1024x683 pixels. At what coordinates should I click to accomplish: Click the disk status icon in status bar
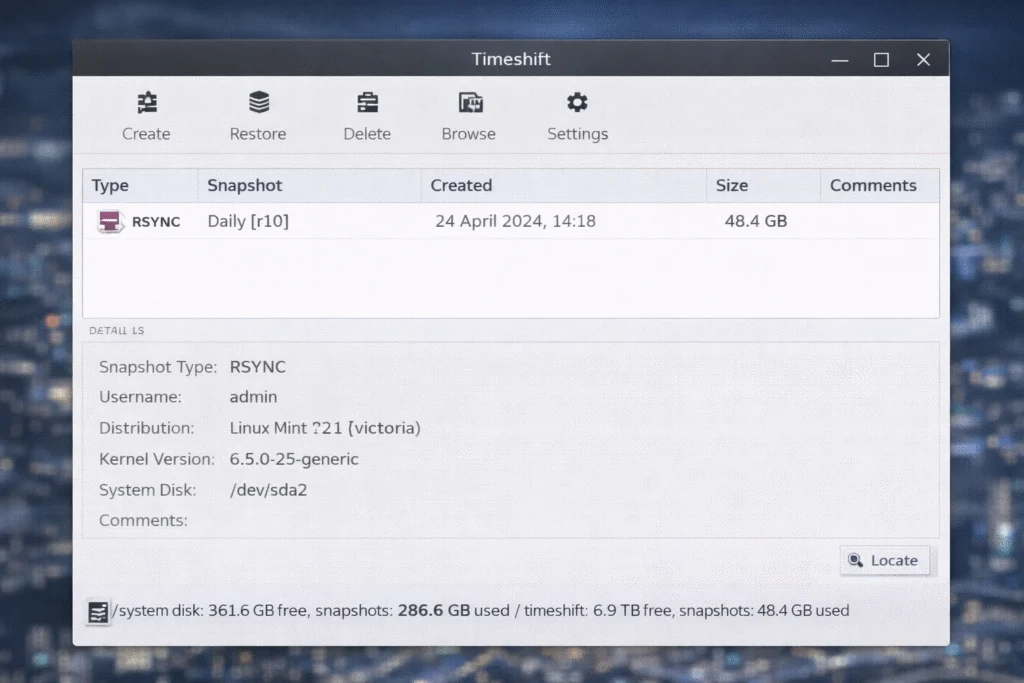tap(98, 612)
